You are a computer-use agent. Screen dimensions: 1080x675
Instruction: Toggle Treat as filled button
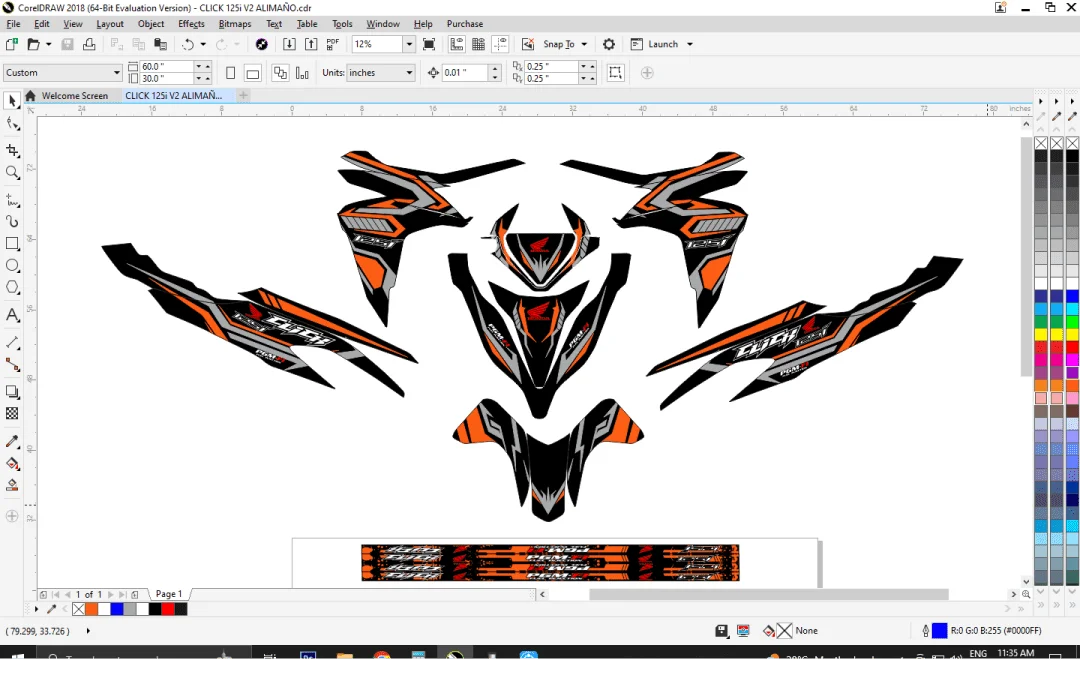[x=615, y=73]
